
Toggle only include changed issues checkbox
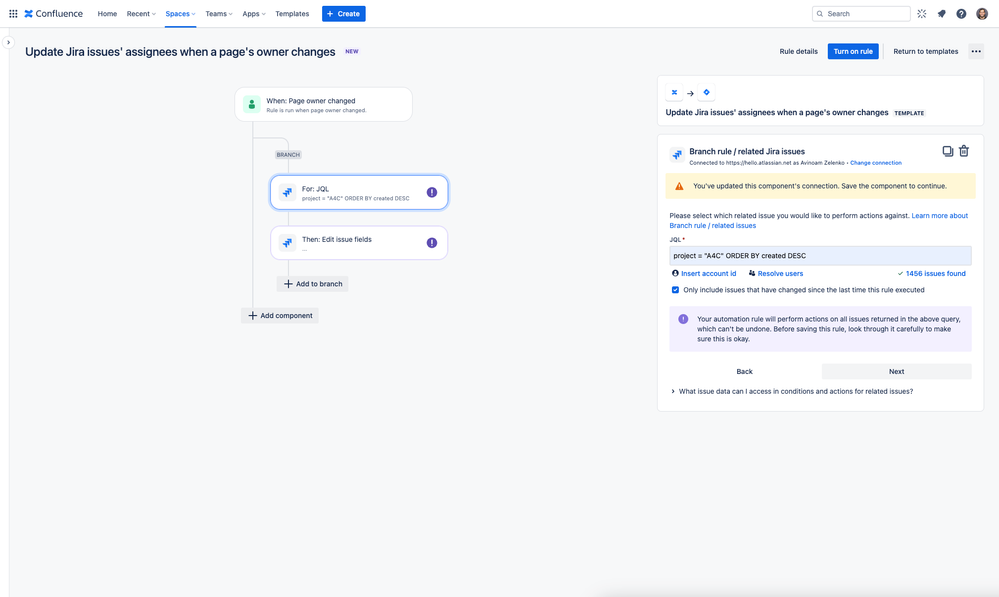675,290
